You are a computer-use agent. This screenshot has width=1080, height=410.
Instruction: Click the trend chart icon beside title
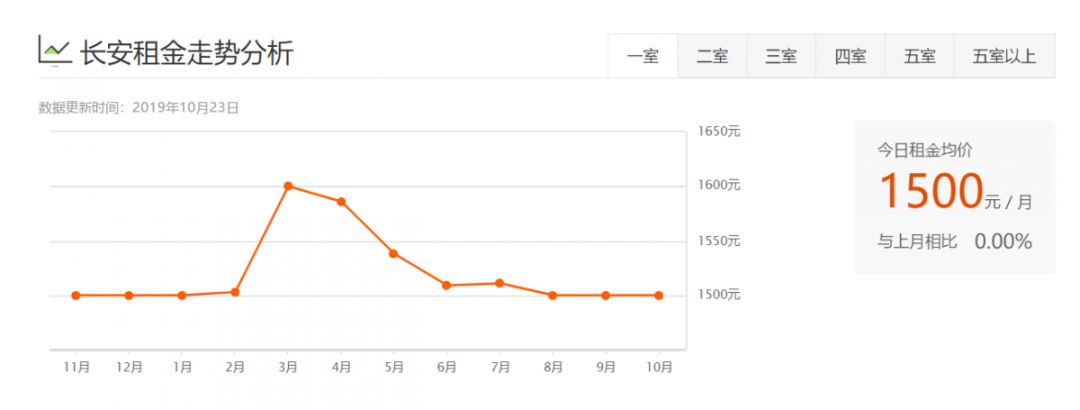click(54, 50)
